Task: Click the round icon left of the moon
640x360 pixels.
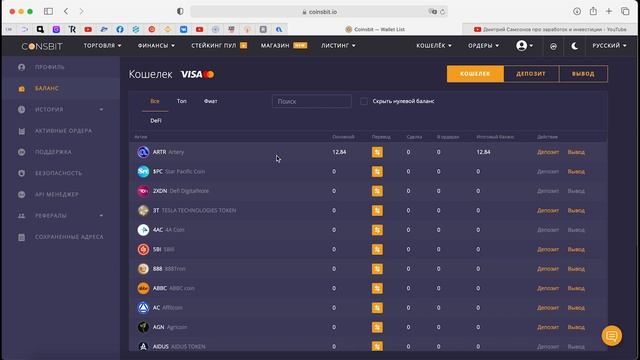Action: pyautogui.click(x=553, y=46)
